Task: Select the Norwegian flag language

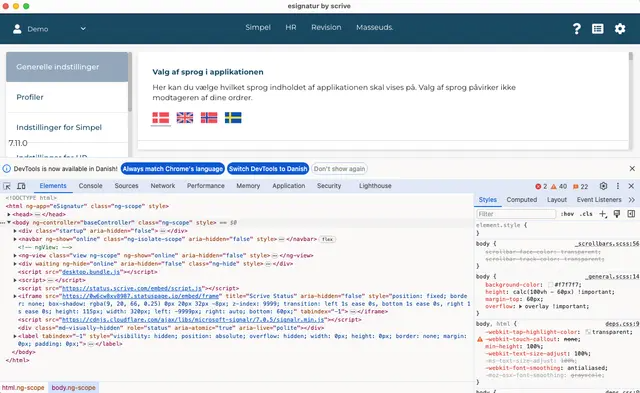Action: (x=209, y=118)
